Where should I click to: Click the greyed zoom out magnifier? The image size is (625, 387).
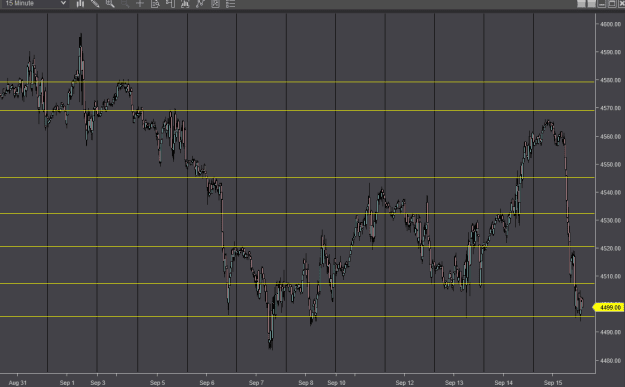tap(125, 4)
